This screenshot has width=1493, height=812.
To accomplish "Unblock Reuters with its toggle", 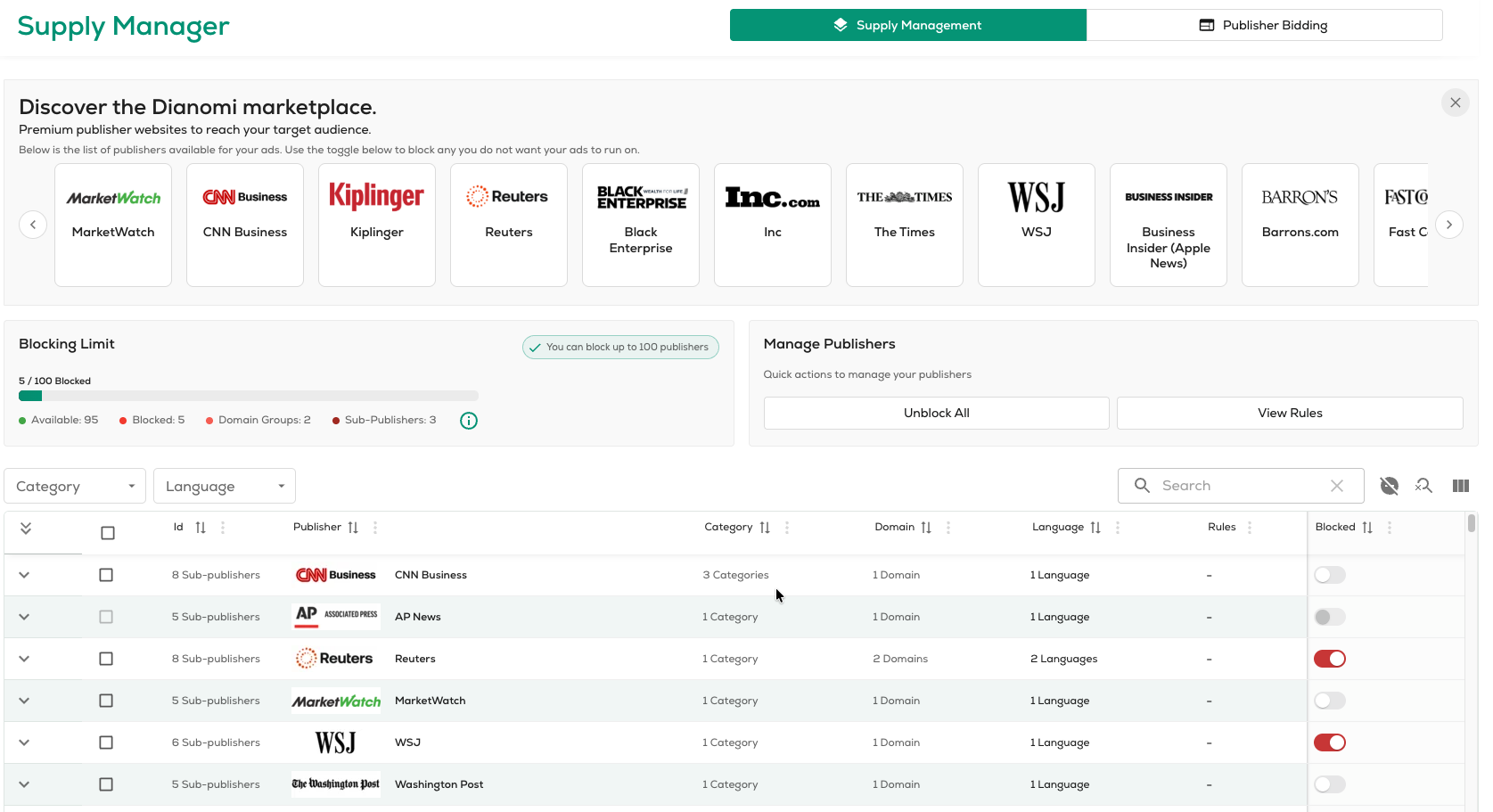I will tap(1330, 659).
